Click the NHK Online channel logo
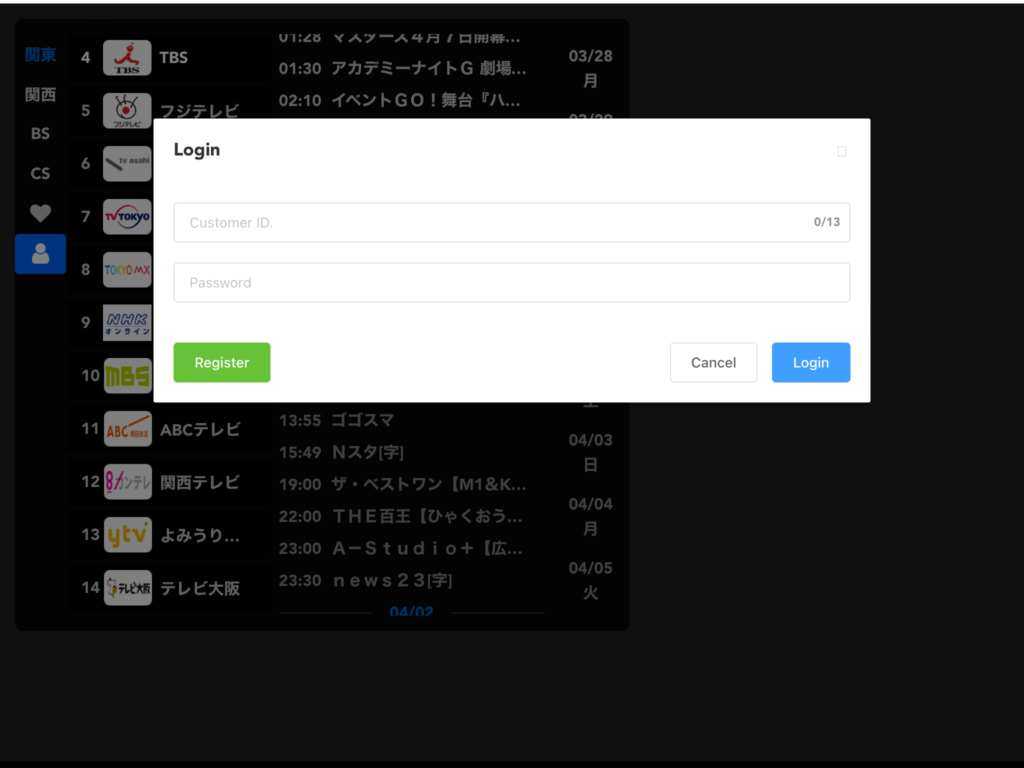The image size is (1024, 768). tap(127, 323)
